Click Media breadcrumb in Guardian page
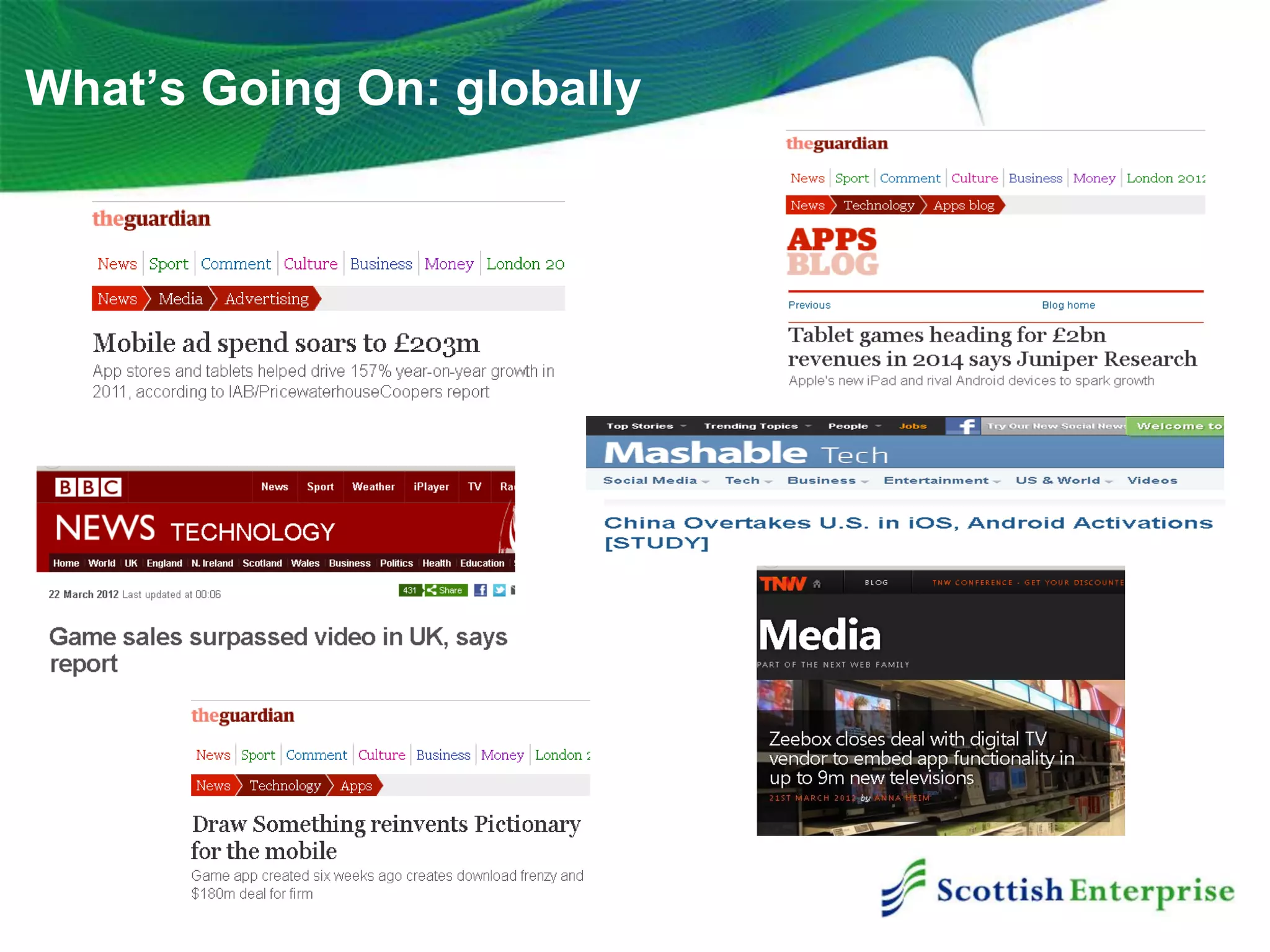 [180, 299]
